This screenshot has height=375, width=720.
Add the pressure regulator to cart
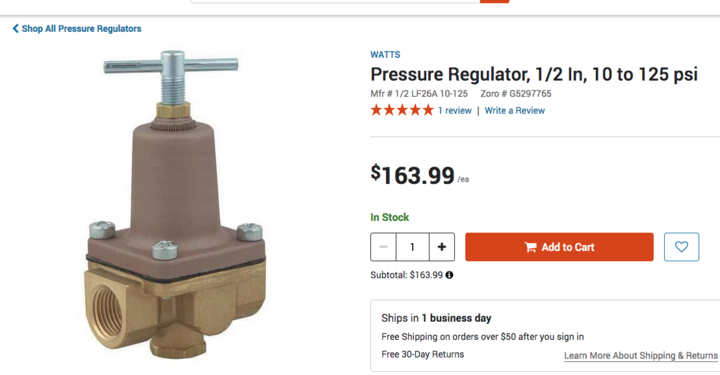pyautogui.click(x=559, y=247)
